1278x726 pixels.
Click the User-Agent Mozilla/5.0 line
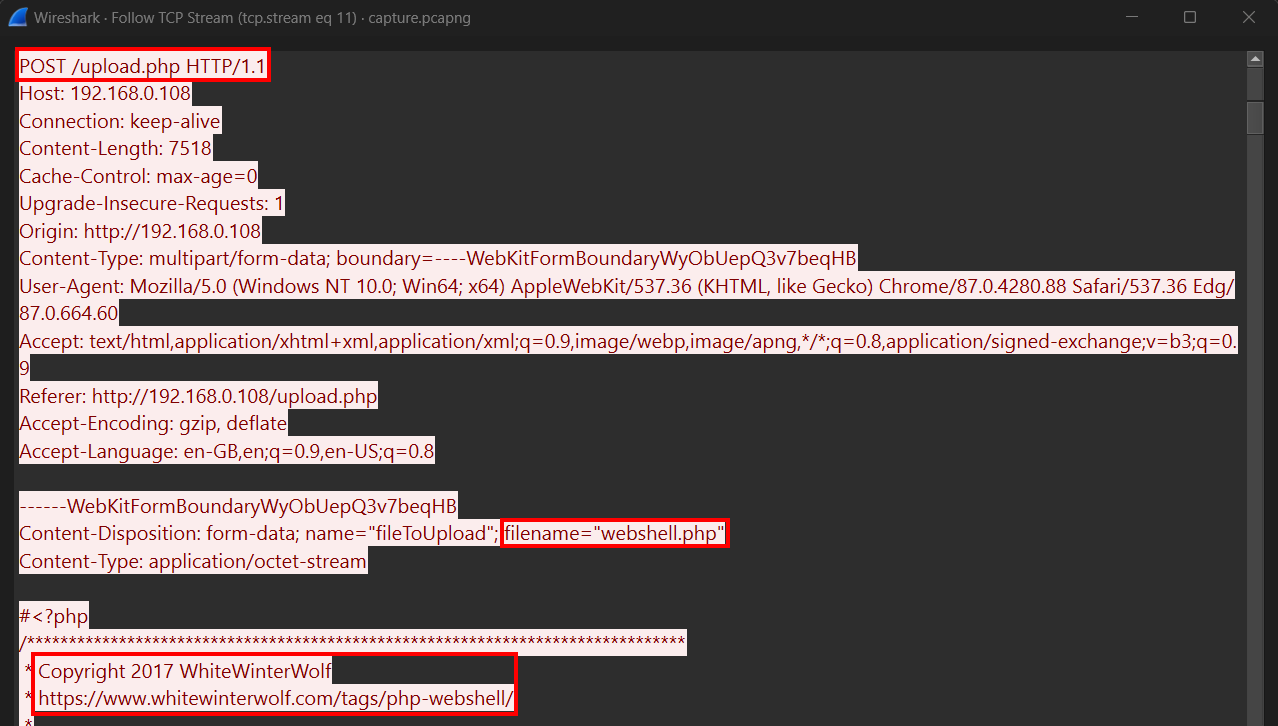[627, 287]
